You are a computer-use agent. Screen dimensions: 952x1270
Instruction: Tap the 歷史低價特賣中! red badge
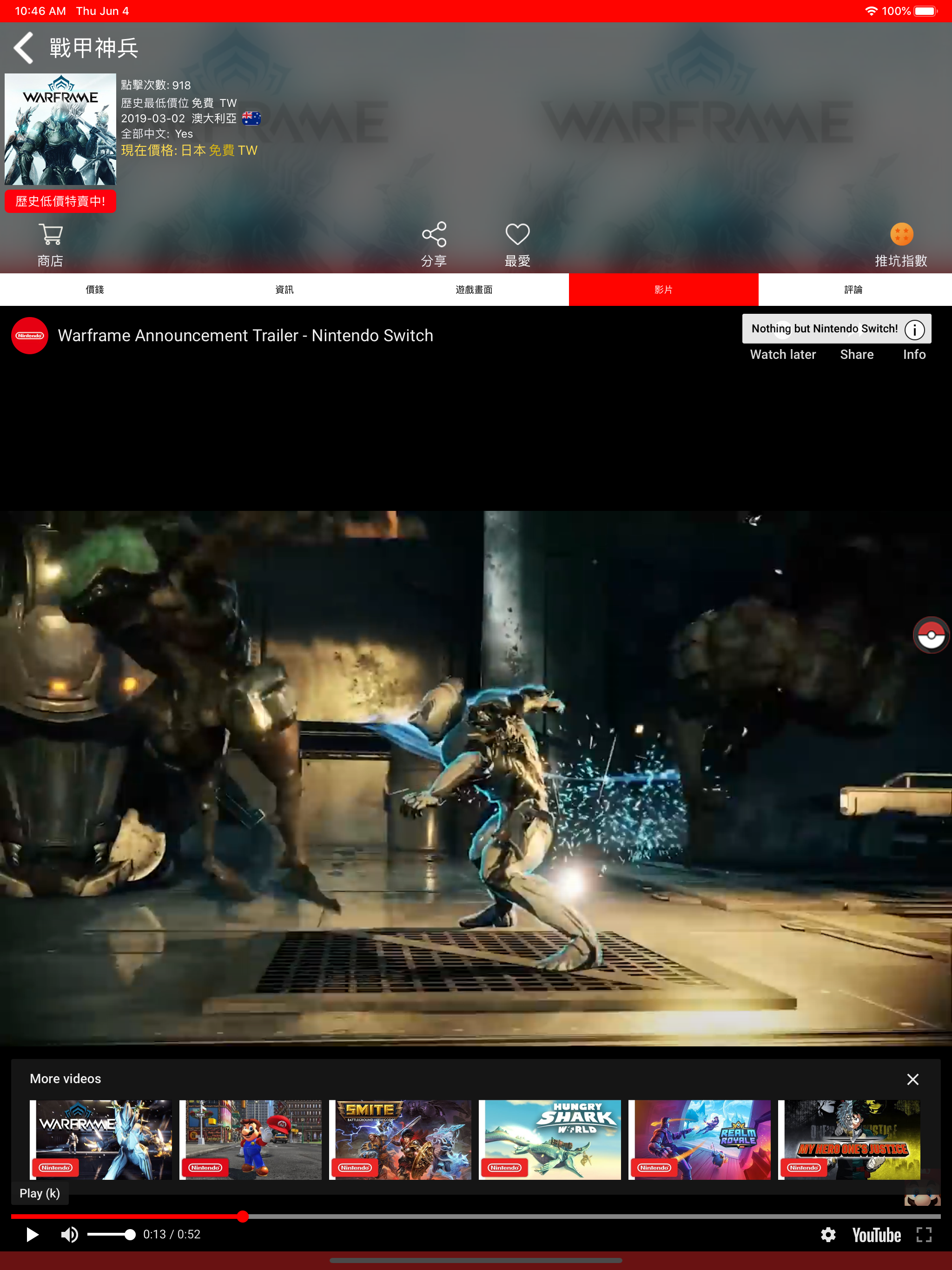60,202
